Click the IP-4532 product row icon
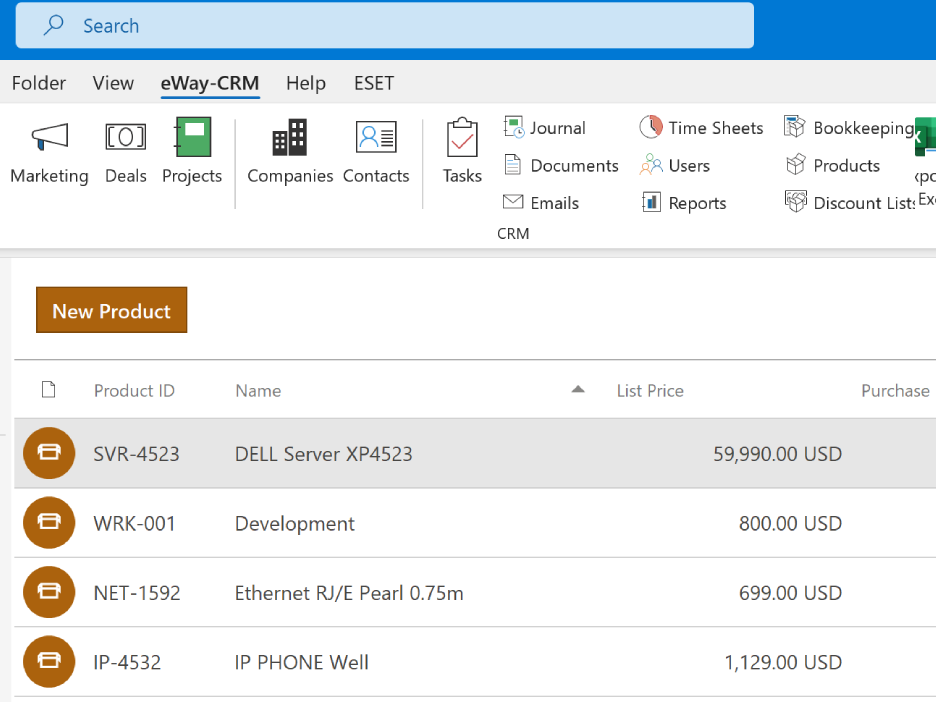Image resolution: width=936 pixels, height=702 pixels. (49, 661)
